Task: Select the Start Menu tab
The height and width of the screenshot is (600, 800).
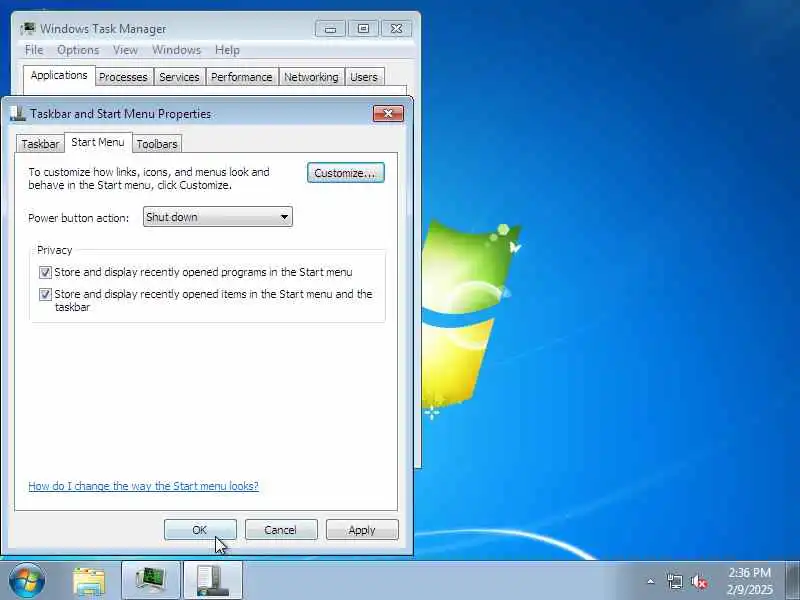Action: pos(98,142)
